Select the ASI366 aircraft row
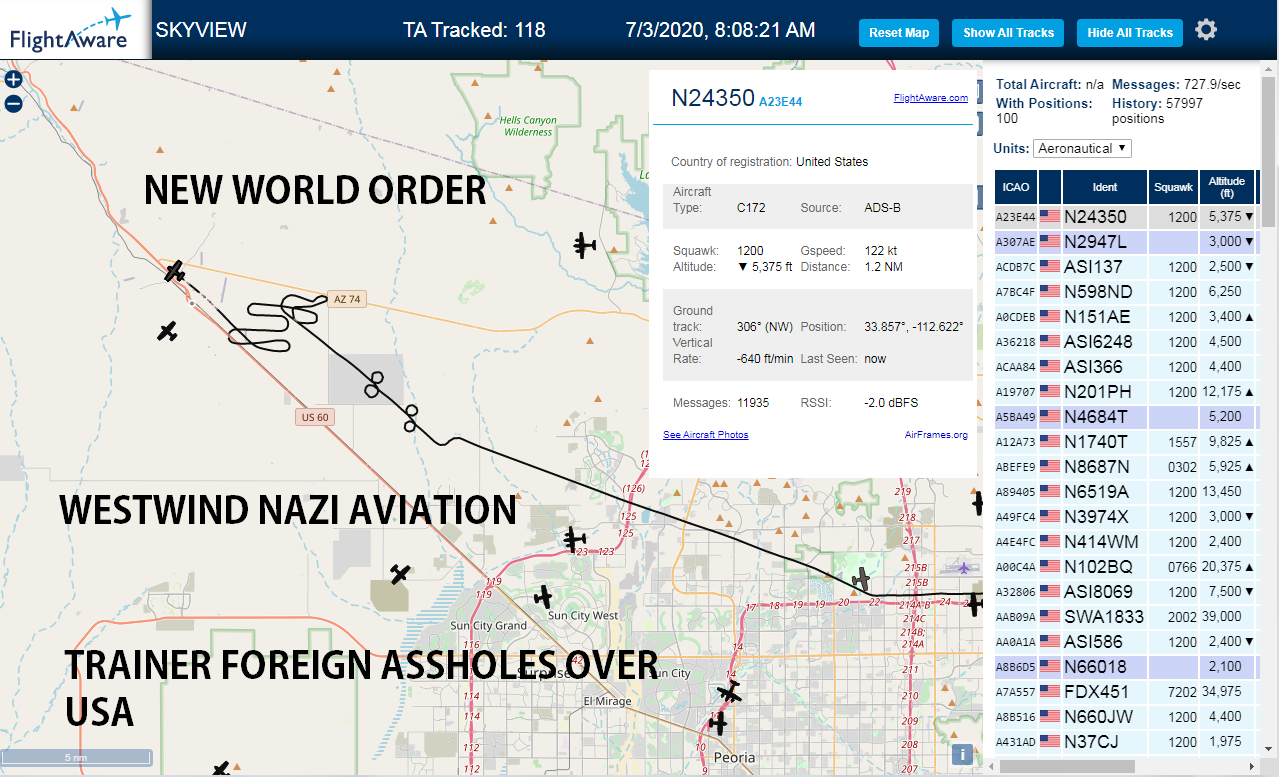The image size is (1279, 777). (1125, 366)
